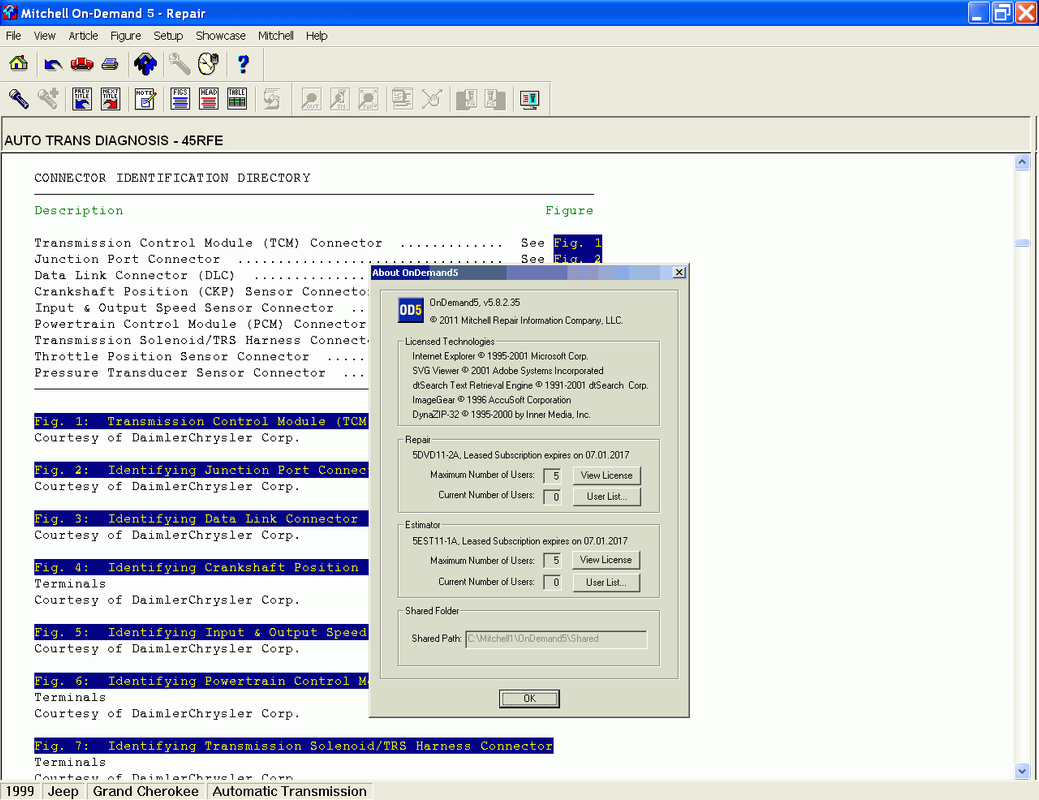The image size is (1039, 800).
Task: Click the Zoom Out figure icon
Action: click(x=311, y=99)
